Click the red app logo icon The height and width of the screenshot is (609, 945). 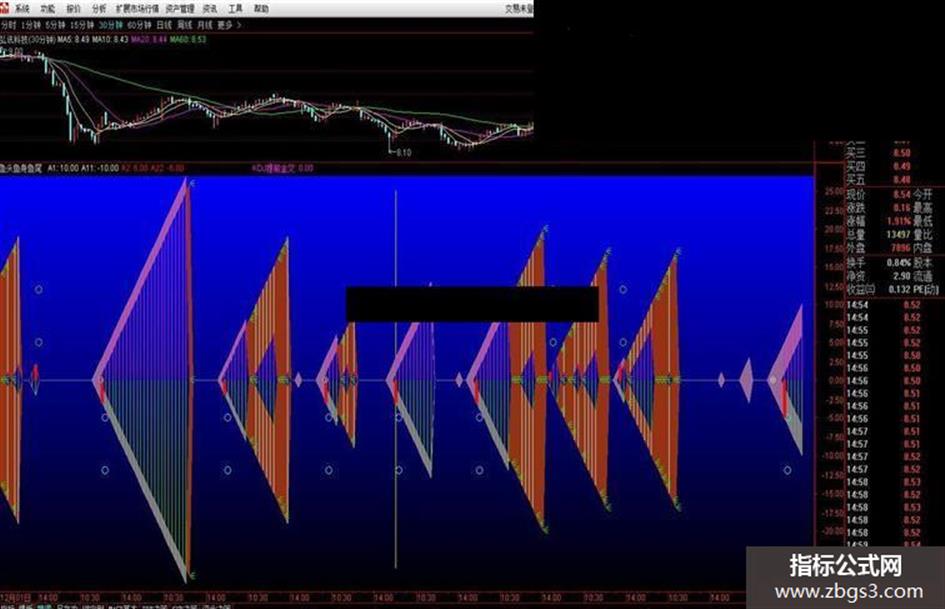tap(4, 8)
